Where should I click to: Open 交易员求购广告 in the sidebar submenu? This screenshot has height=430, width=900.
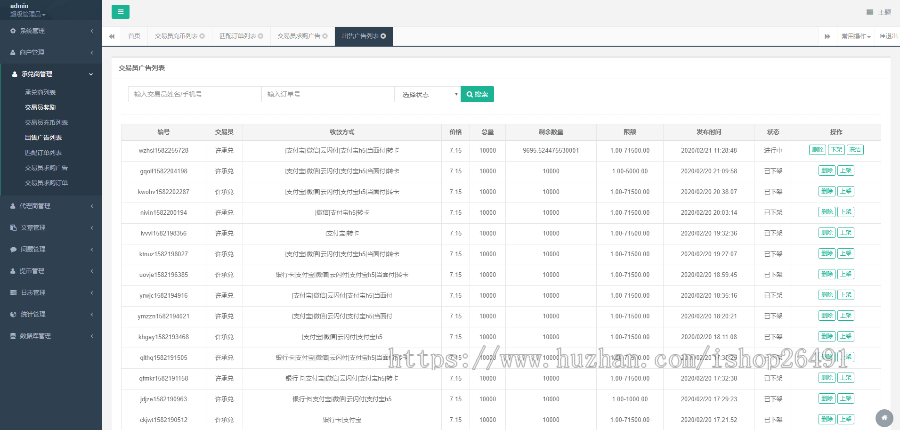pyautogui.click(x=46, y=168)
